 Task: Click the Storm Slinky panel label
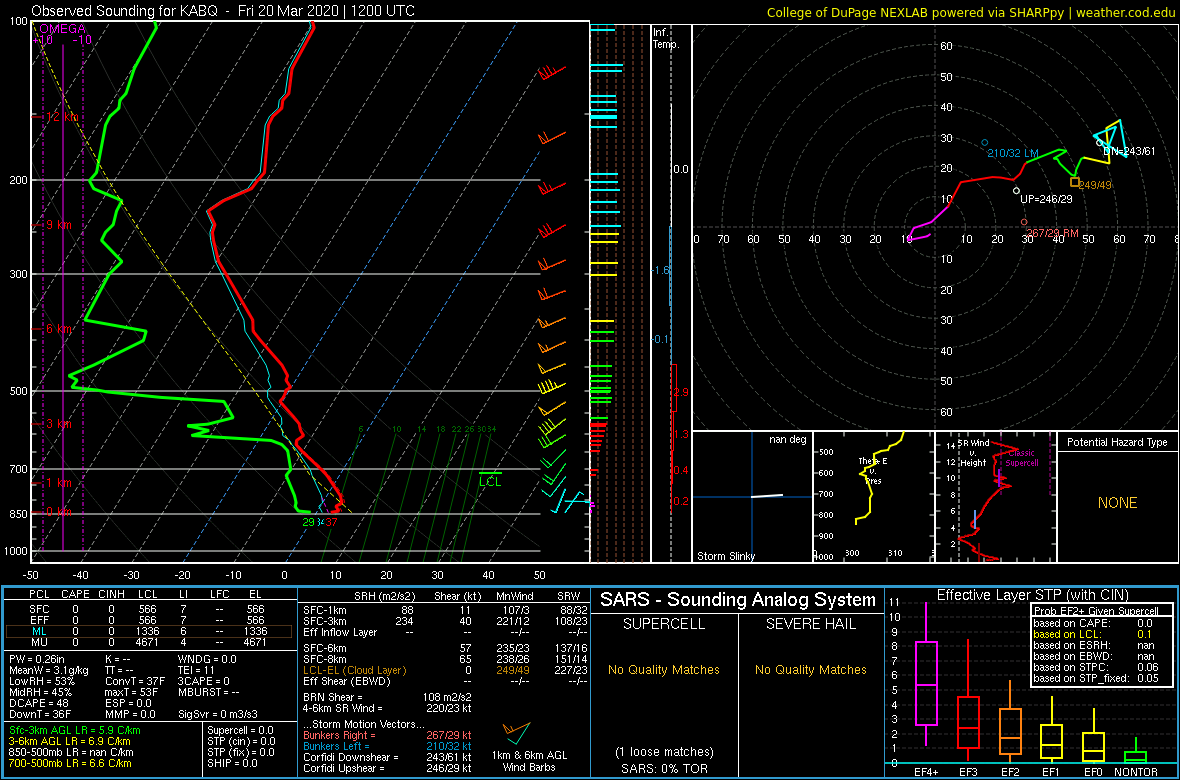pyautogui.click(x=725, y=556)
